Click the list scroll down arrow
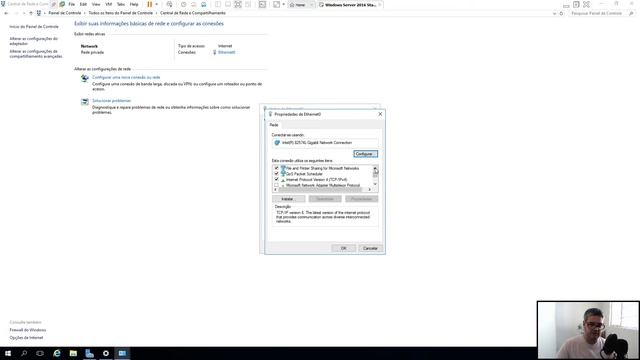The height and width of the screenshot is (360, 640). point(375,184)
